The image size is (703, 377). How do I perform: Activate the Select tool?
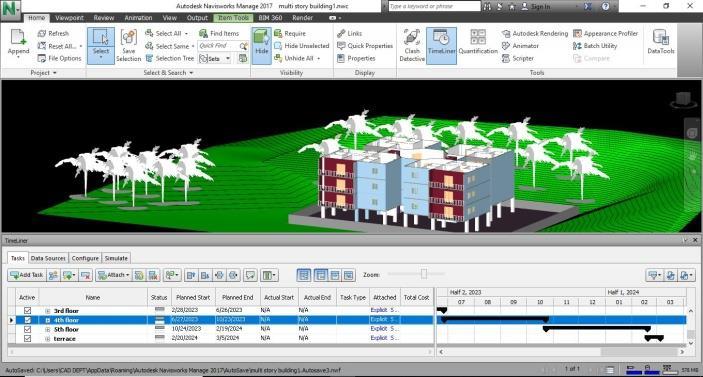[x=100, y=46]
